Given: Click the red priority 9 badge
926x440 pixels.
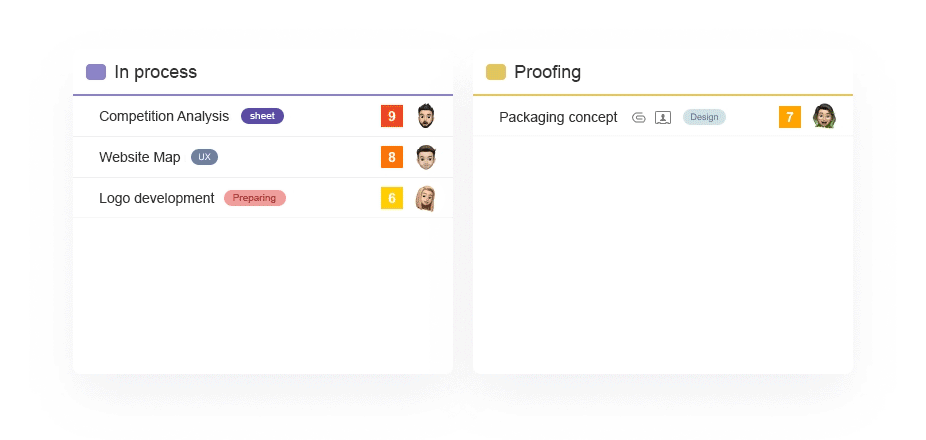Looking at the screenshot, I should click(392, 116).
